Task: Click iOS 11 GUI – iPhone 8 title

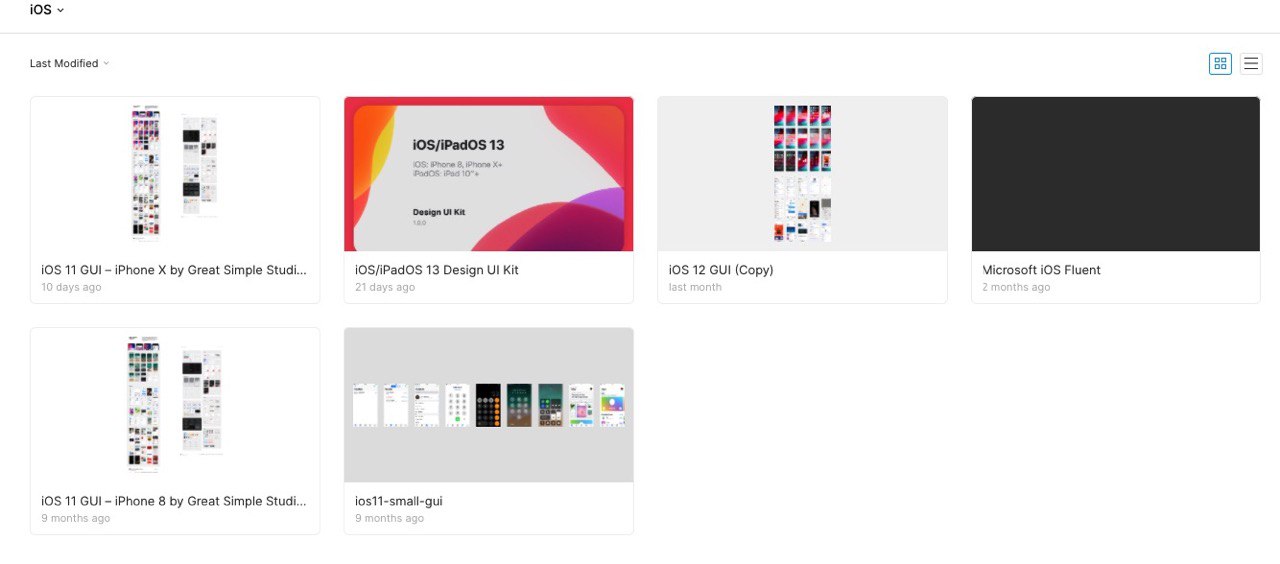Action: (x=174, y=501)
